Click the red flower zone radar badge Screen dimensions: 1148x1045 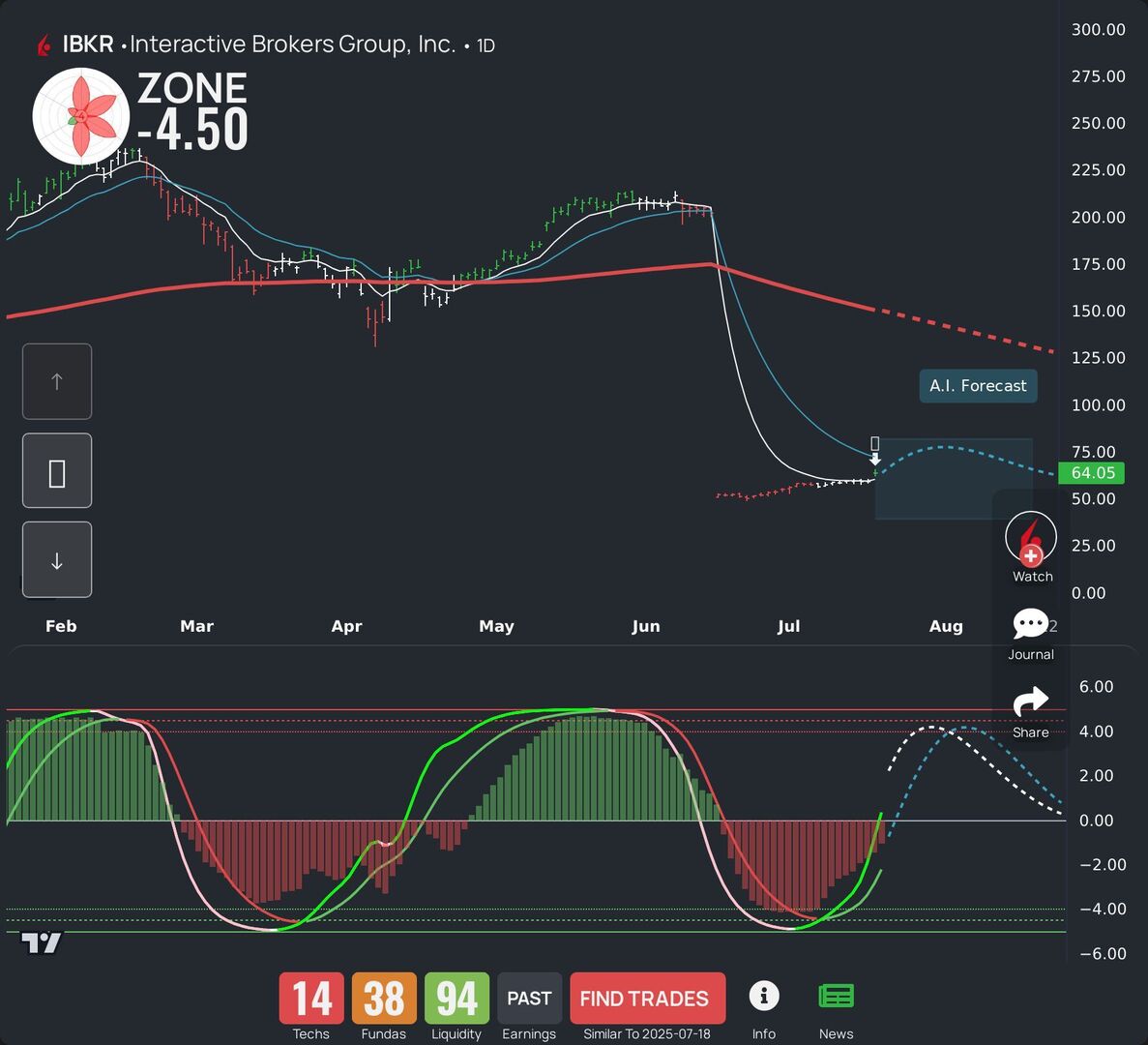tap(81, 116)
